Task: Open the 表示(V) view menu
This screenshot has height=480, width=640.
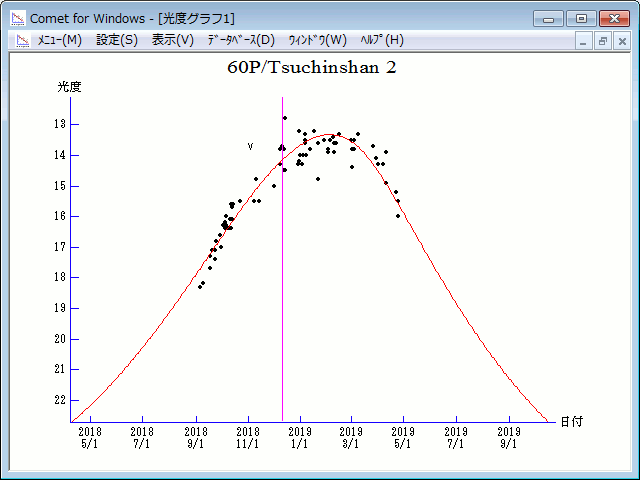Action: pos(172,40)
